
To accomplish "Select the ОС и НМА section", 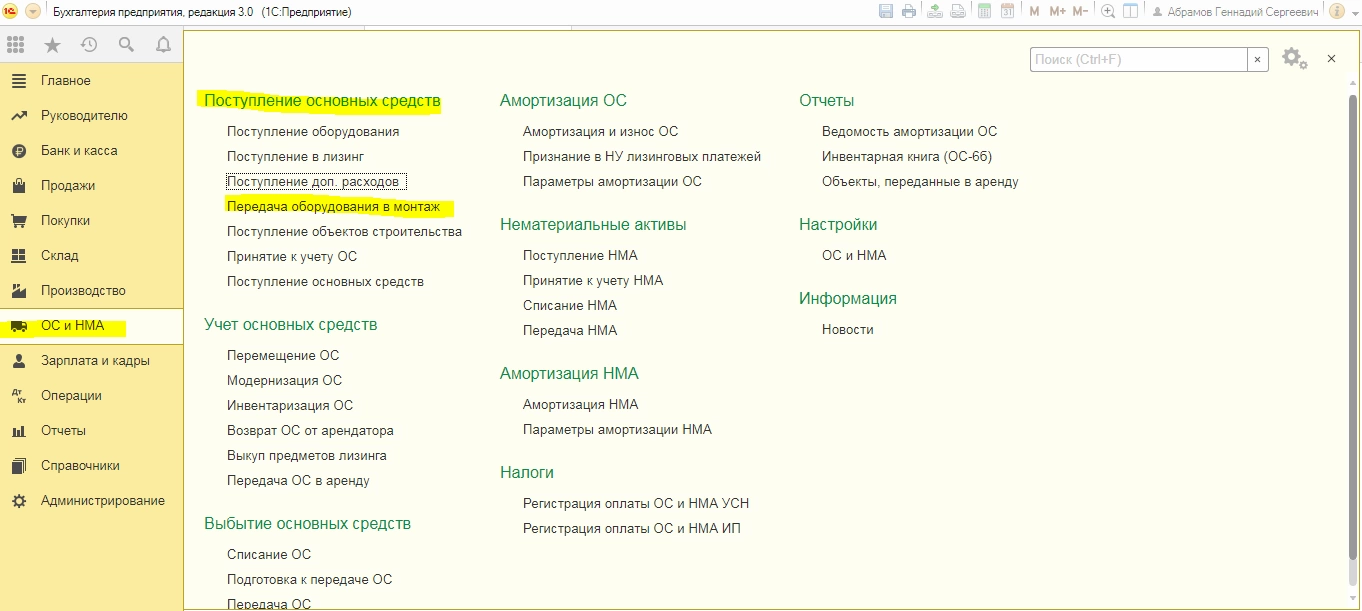I will (x=92, y=326).
